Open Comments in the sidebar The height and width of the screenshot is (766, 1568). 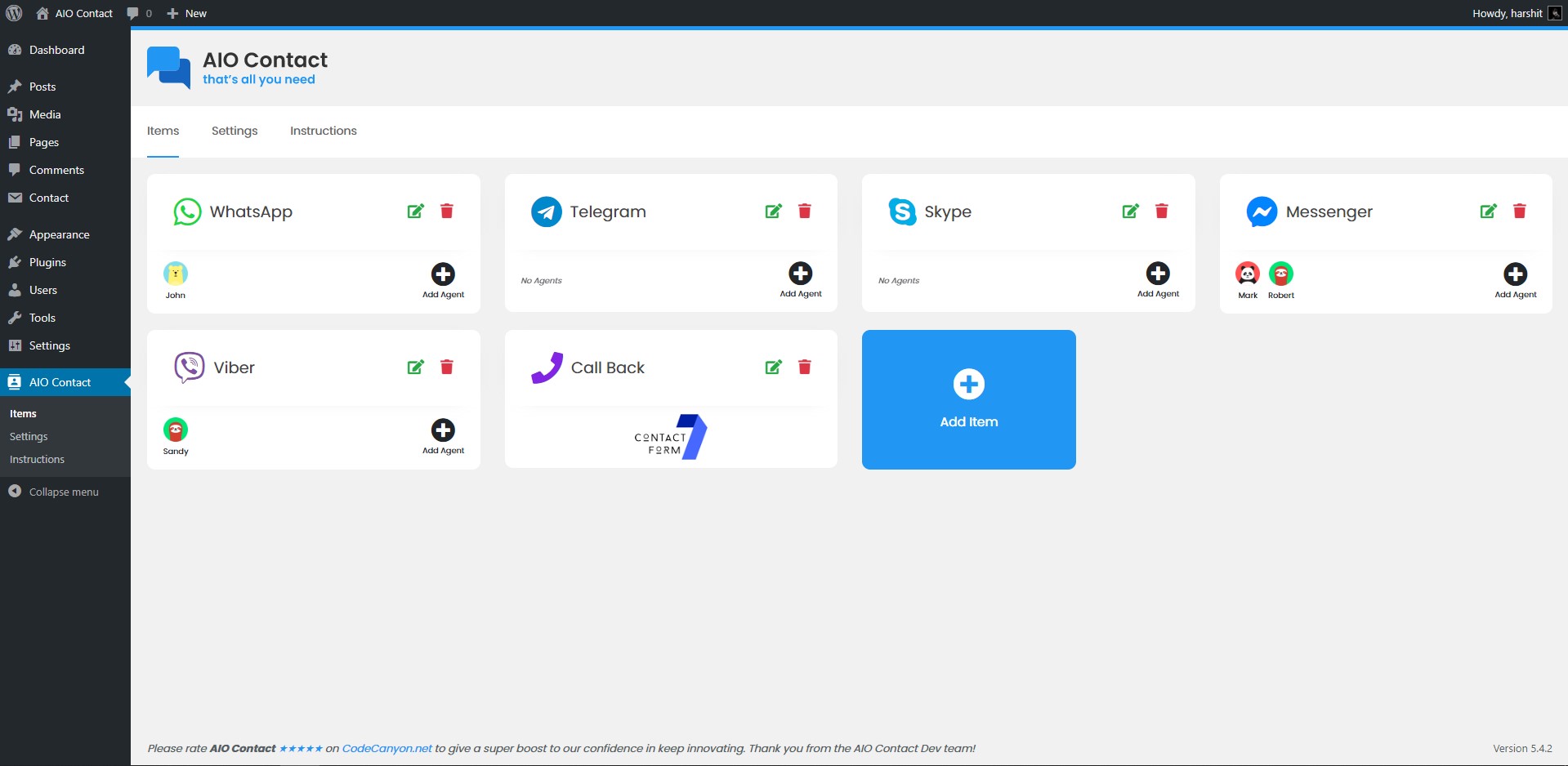[65, 170]
